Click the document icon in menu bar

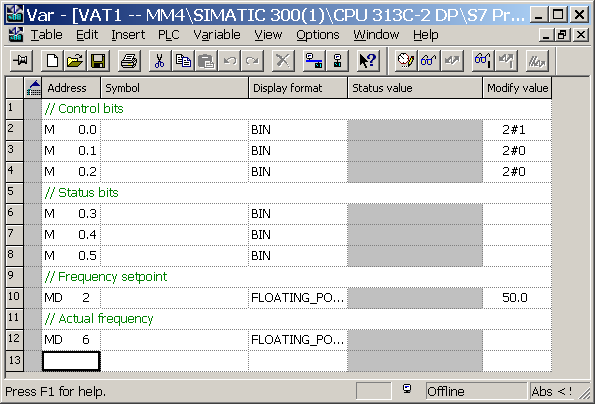click(15, 35)
